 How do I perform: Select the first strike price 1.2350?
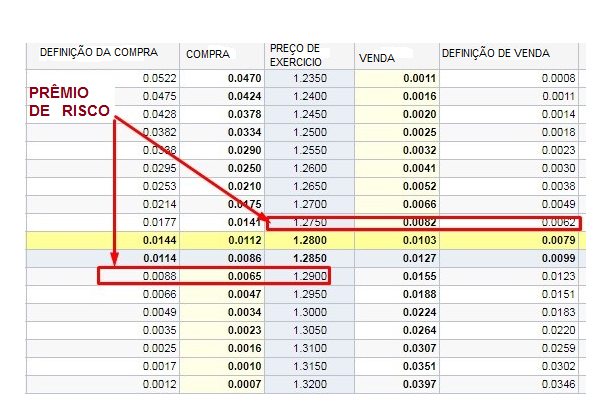(308, 78)
